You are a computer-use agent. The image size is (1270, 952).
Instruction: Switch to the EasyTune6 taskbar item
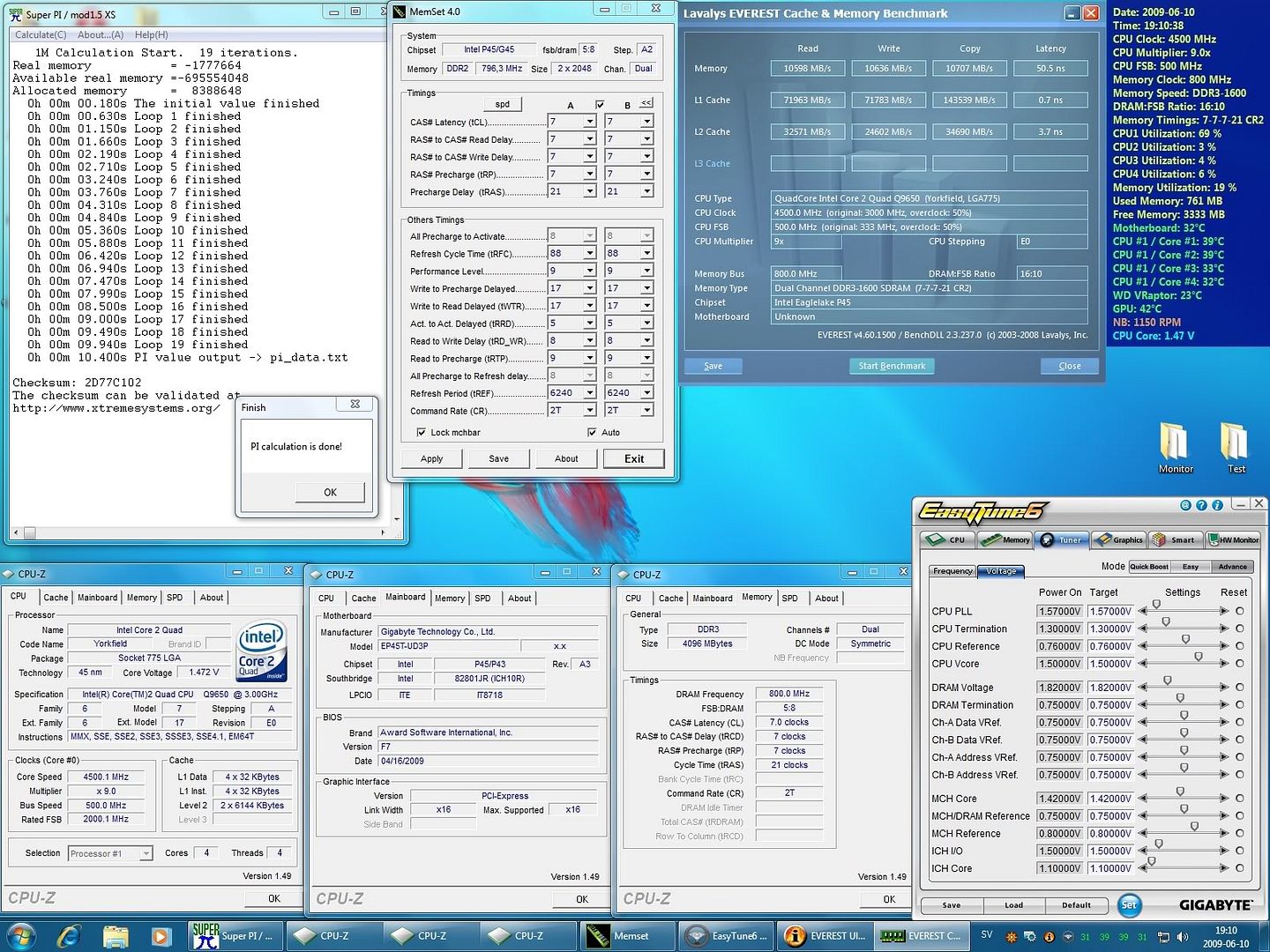725,935
